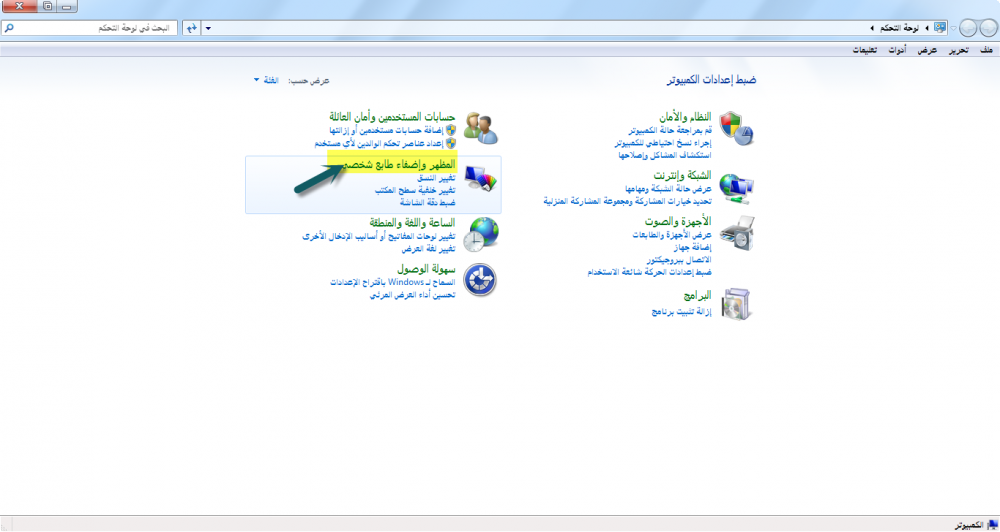The height and width of the screenshot is (532, 1000).
Task: Open the 'ملف' menu
Action: (x=986, y=50)
